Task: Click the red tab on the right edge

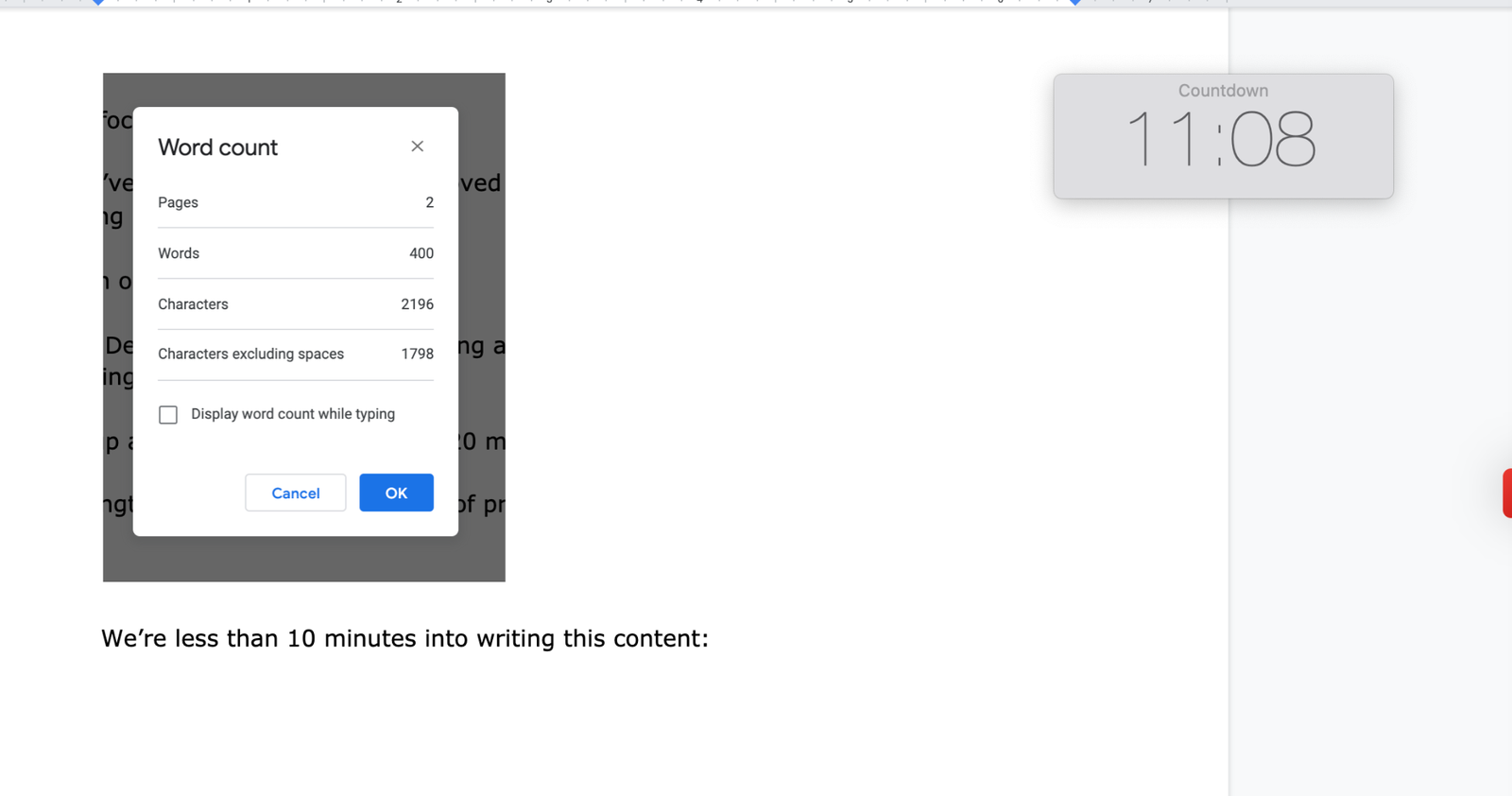Action: point(1507,493)
